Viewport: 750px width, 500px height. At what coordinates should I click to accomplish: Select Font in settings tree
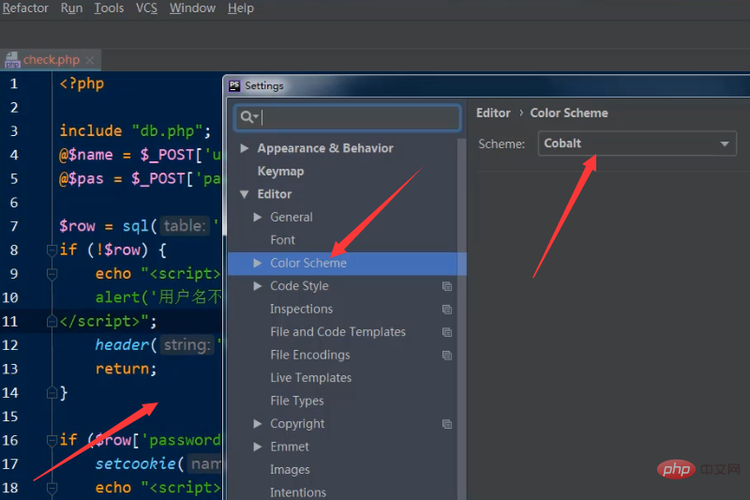pyautogui.click(x=282, y=240)
